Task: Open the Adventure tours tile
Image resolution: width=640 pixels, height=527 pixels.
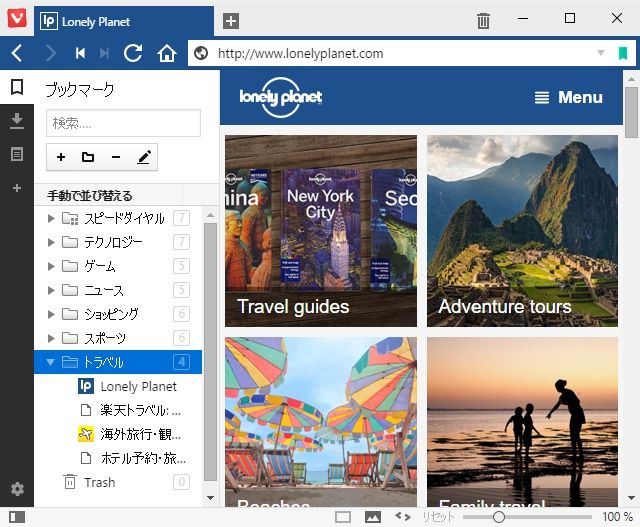Action: (522, 231)
